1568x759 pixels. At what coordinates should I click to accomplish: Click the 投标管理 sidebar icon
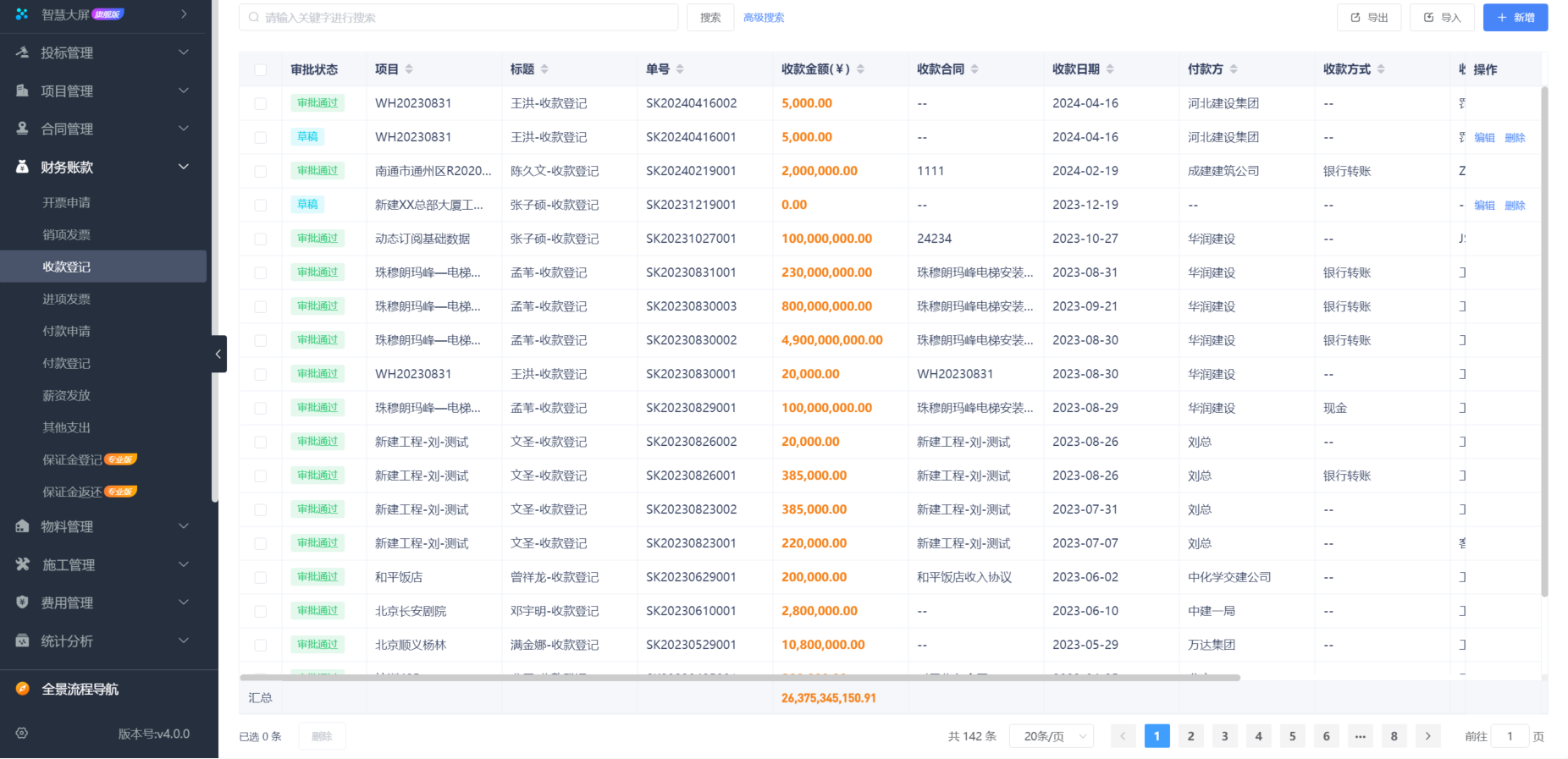23,52
